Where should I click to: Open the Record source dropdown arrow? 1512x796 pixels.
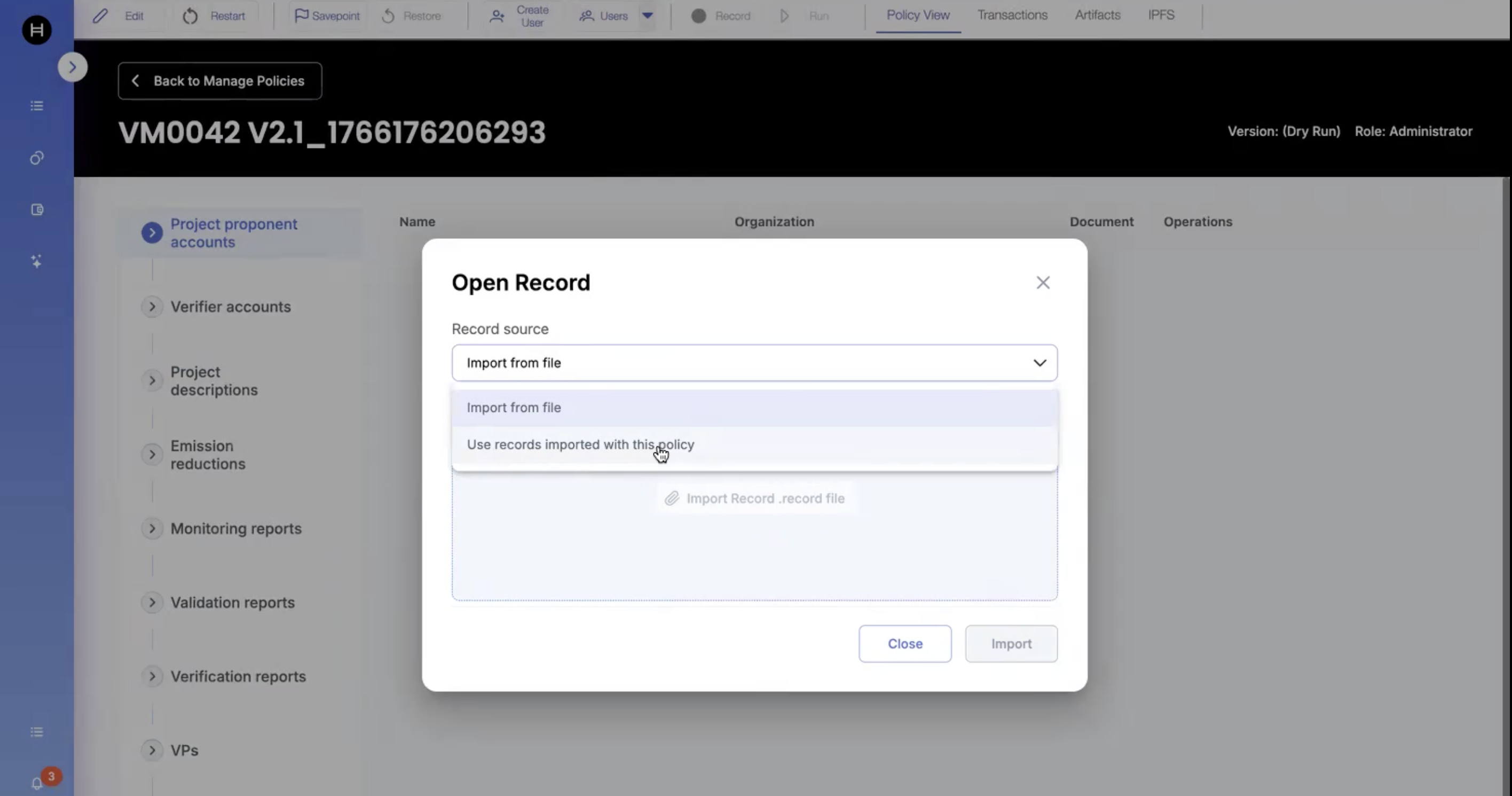1039,363
